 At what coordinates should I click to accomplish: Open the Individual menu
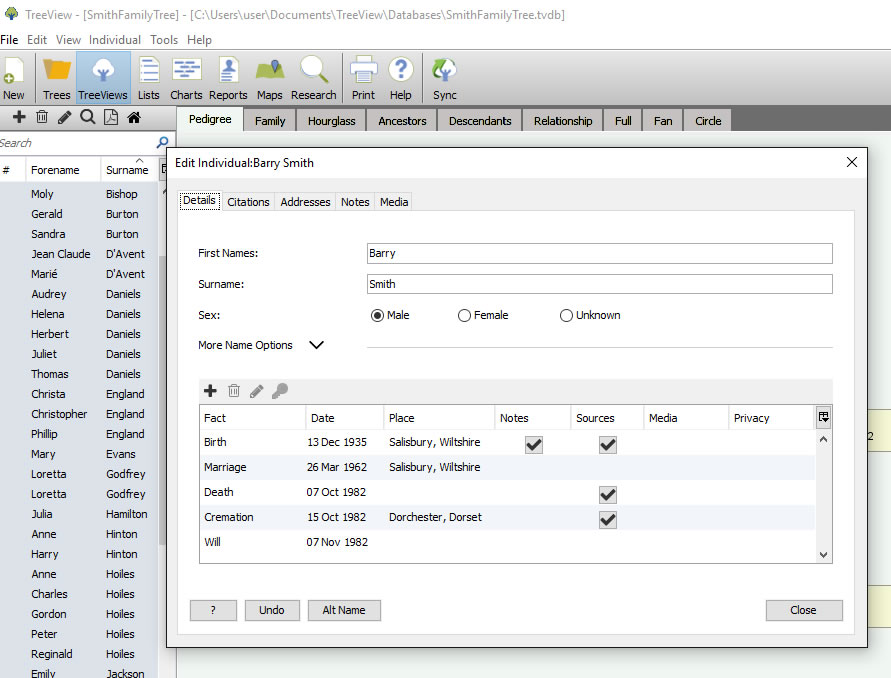point(115,40)
